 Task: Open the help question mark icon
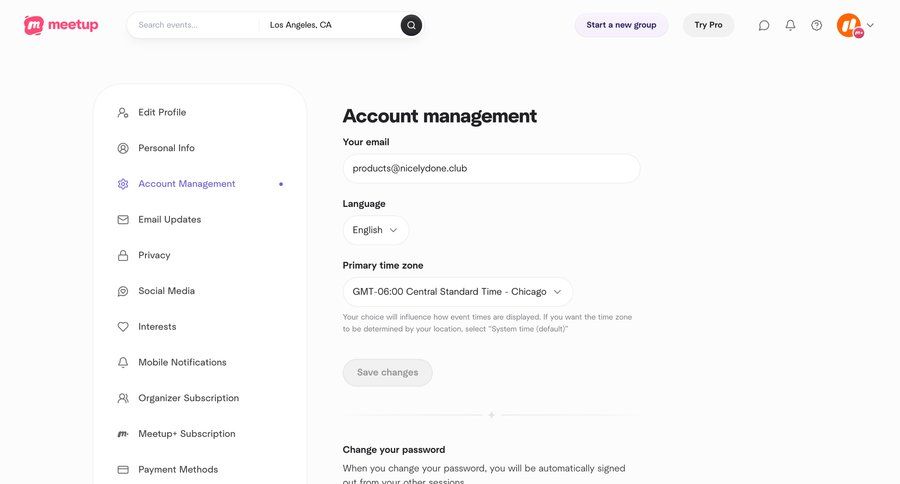coord(816,25)
